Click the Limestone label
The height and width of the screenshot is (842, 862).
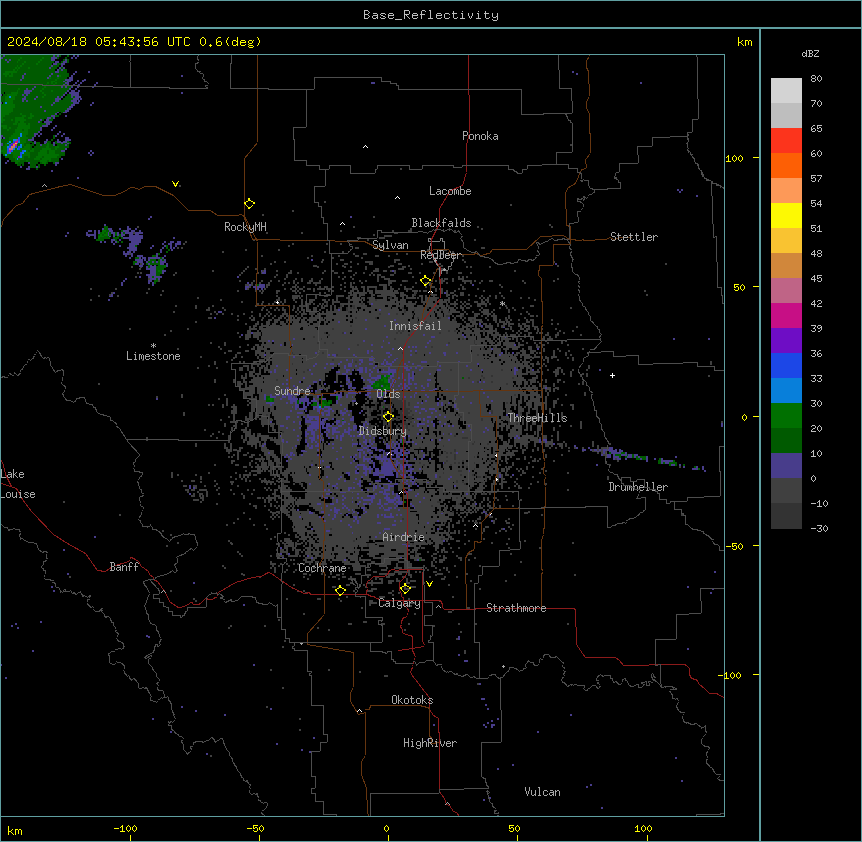coord(153,356)
